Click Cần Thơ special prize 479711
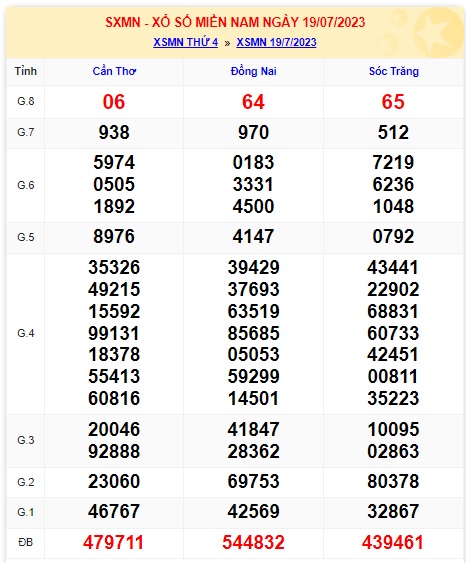 (x=113, y=542)
